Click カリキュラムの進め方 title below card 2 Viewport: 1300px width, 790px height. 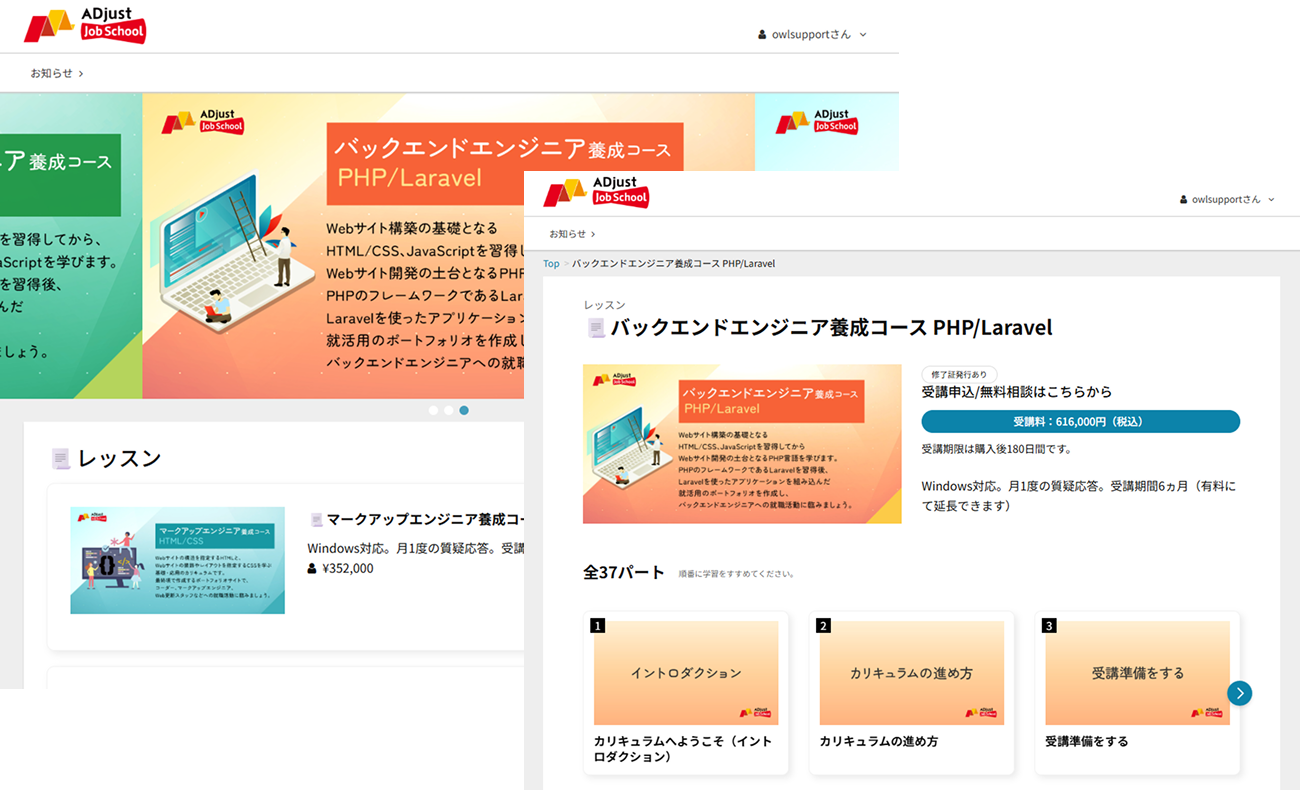coord(879,742)
